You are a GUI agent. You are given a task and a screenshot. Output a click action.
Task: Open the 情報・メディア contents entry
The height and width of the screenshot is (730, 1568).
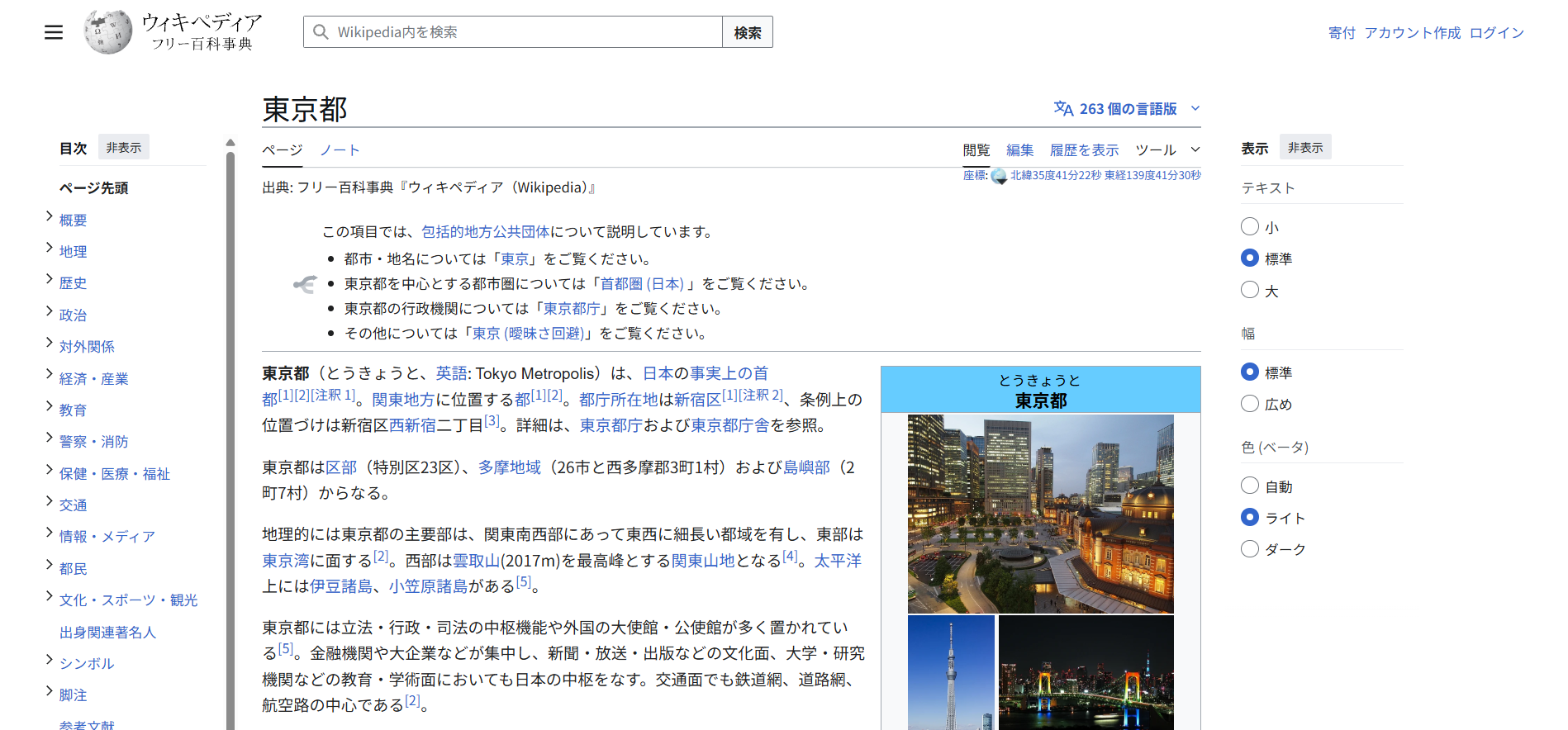pos(107,537)
